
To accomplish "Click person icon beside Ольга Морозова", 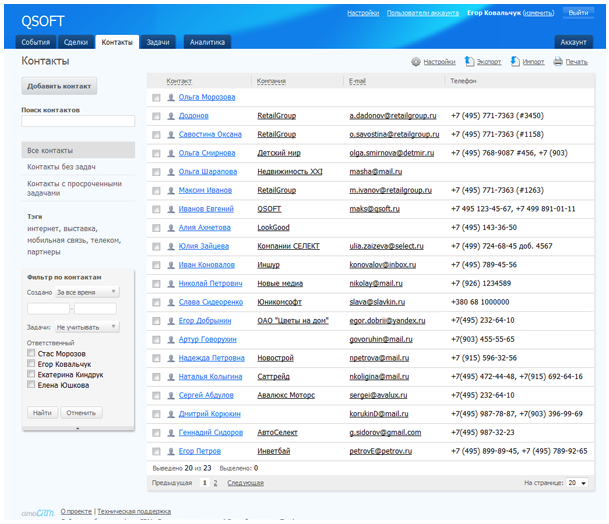I will tap(171, 97).
